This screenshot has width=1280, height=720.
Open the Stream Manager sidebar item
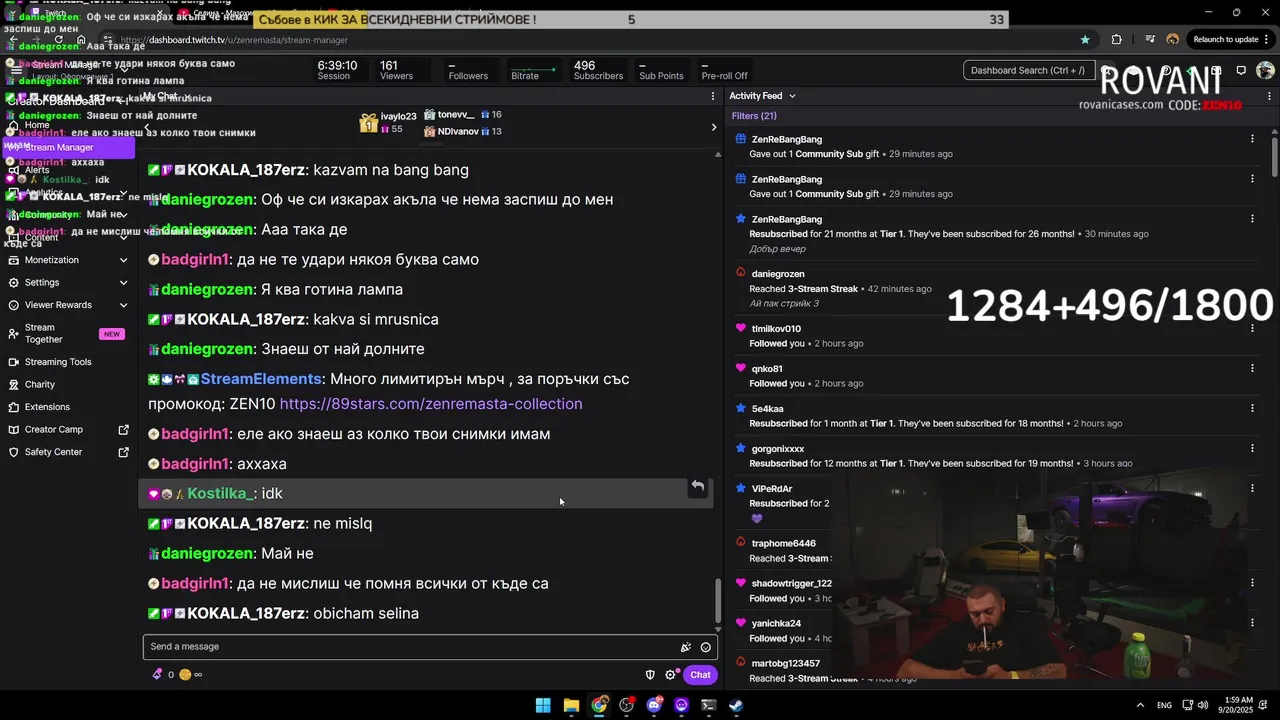point(68,147)
